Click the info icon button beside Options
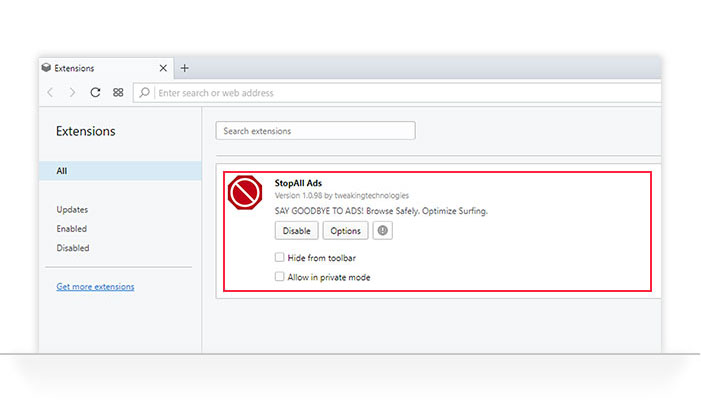Image resolution: width=701 pixels, height=415 pixels. (383, 231)
